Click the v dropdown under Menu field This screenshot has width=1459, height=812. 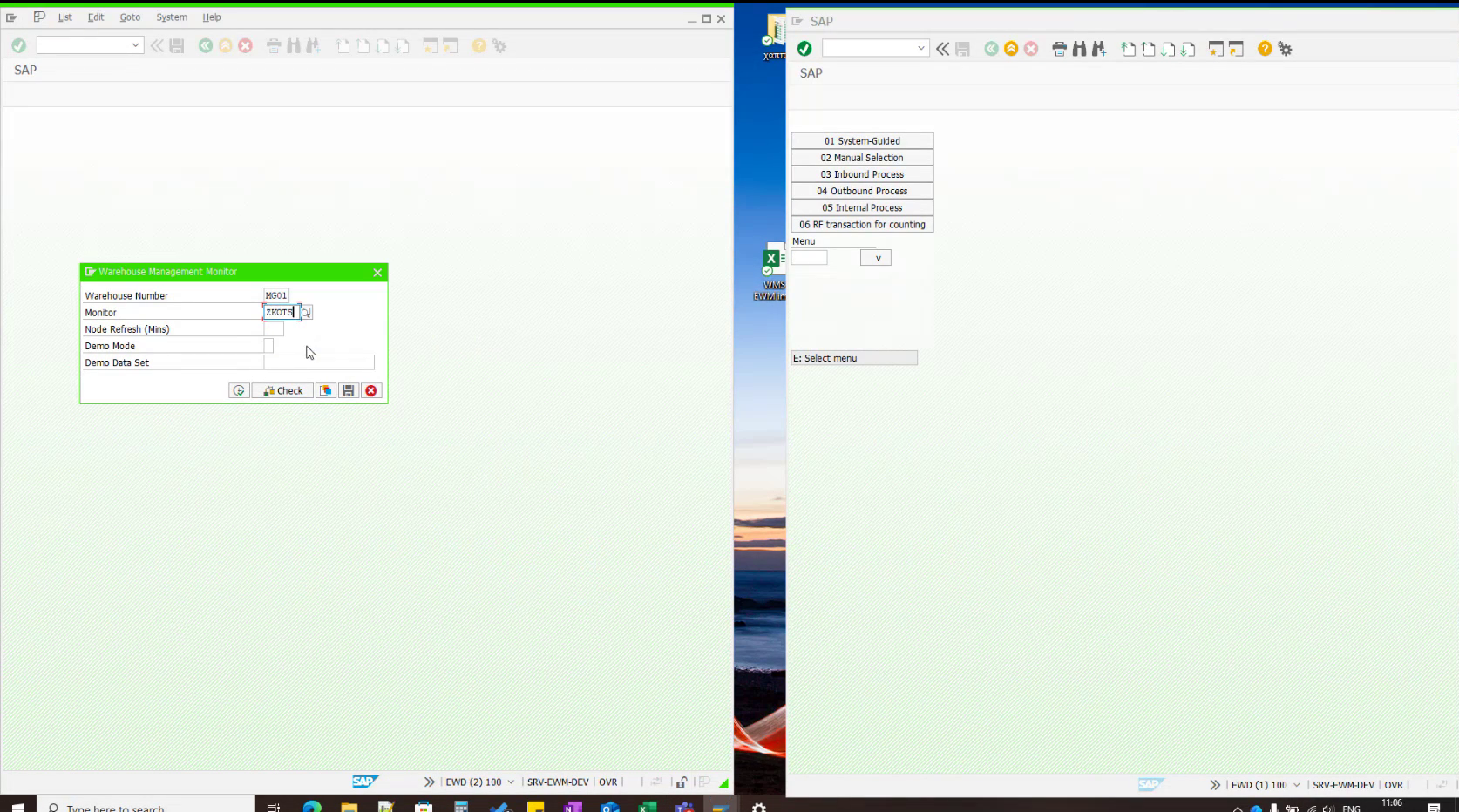click(876, 257)
